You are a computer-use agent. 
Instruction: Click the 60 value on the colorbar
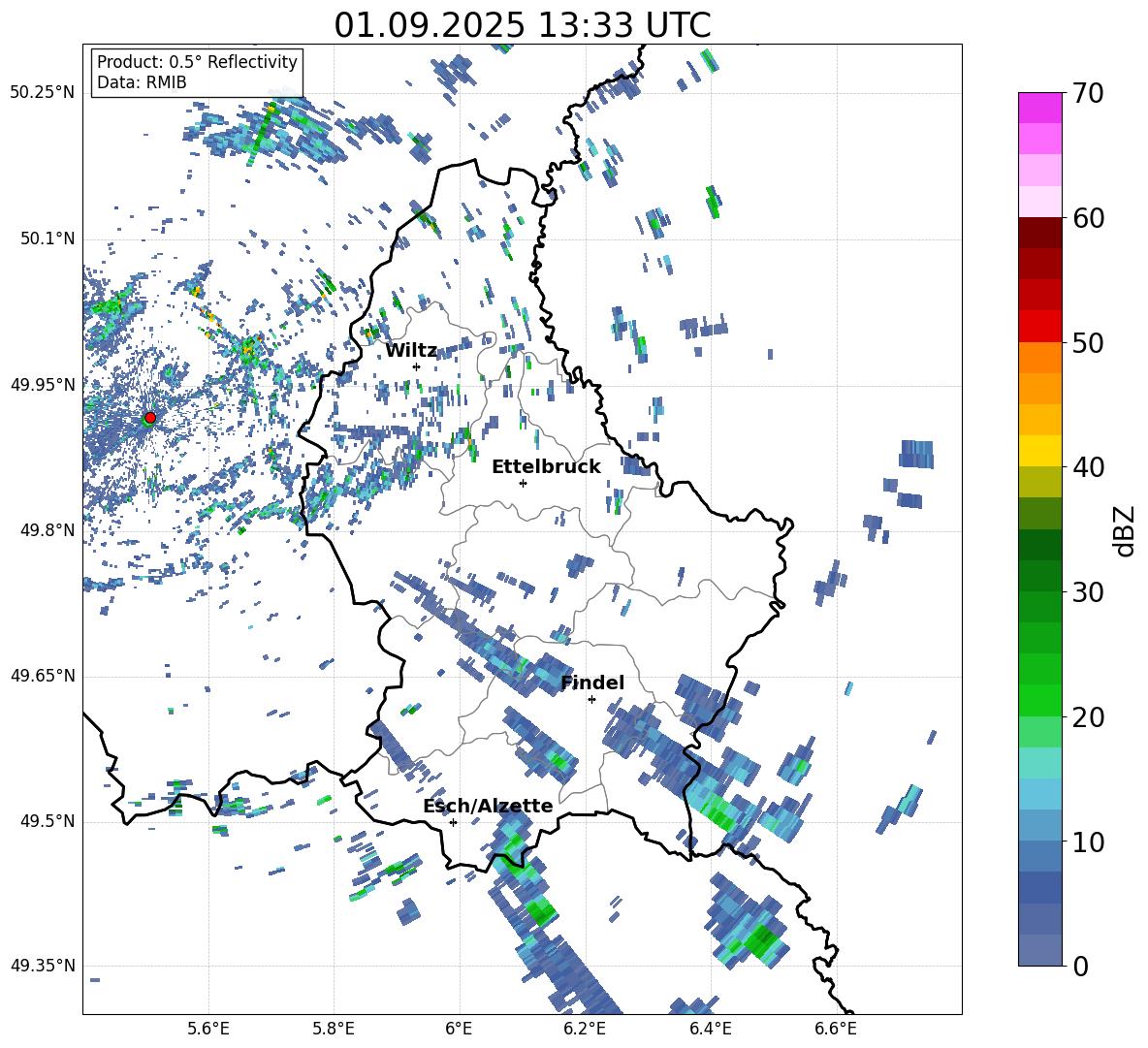tap(1088, 218)
